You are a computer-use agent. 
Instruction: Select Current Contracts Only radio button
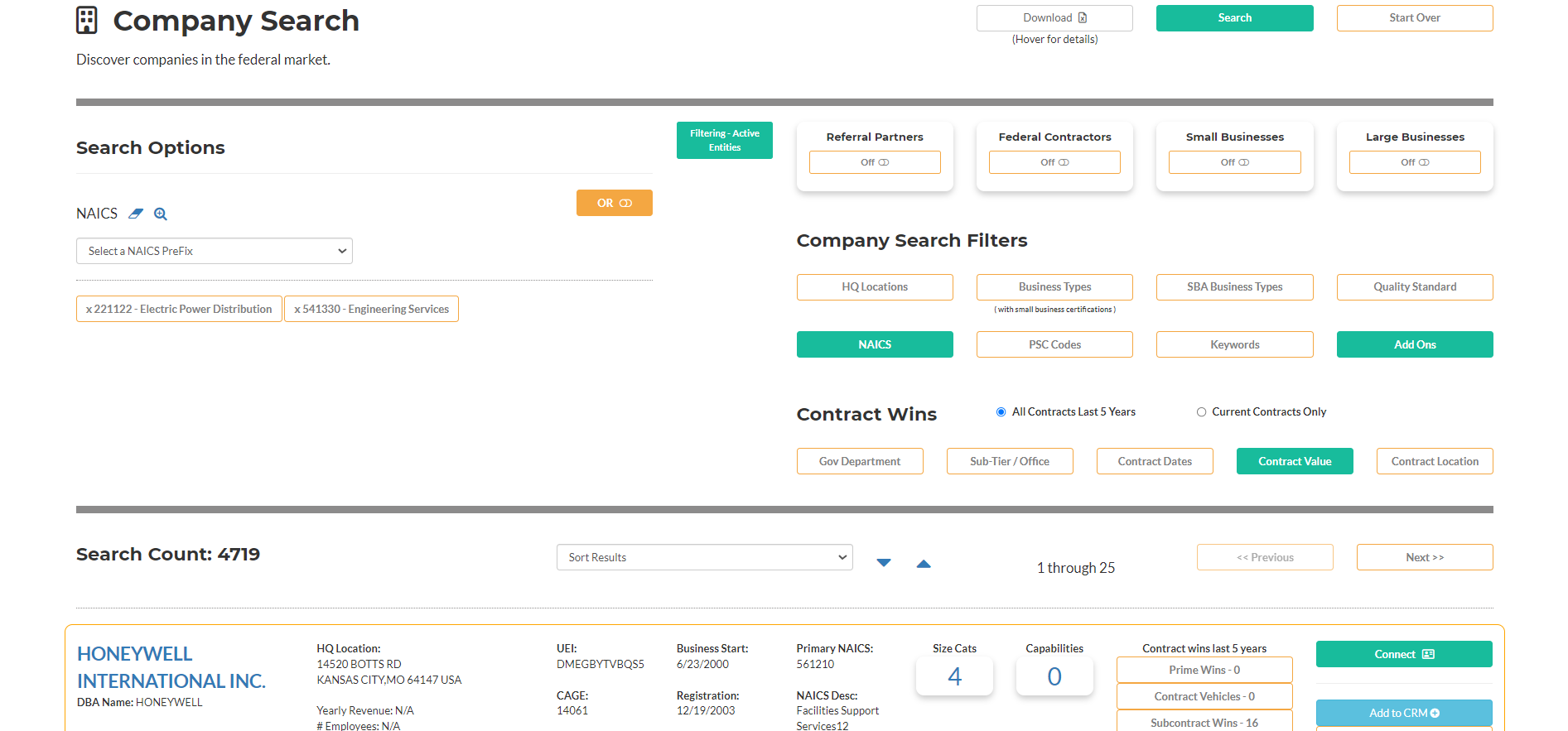coord(1201,412)
